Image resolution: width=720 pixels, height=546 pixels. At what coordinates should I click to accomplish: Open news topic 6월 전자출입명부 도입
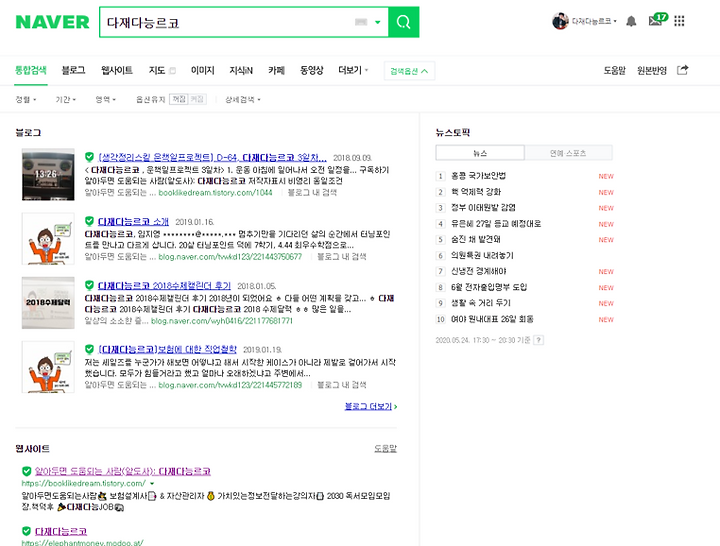[x=489, y=287]
